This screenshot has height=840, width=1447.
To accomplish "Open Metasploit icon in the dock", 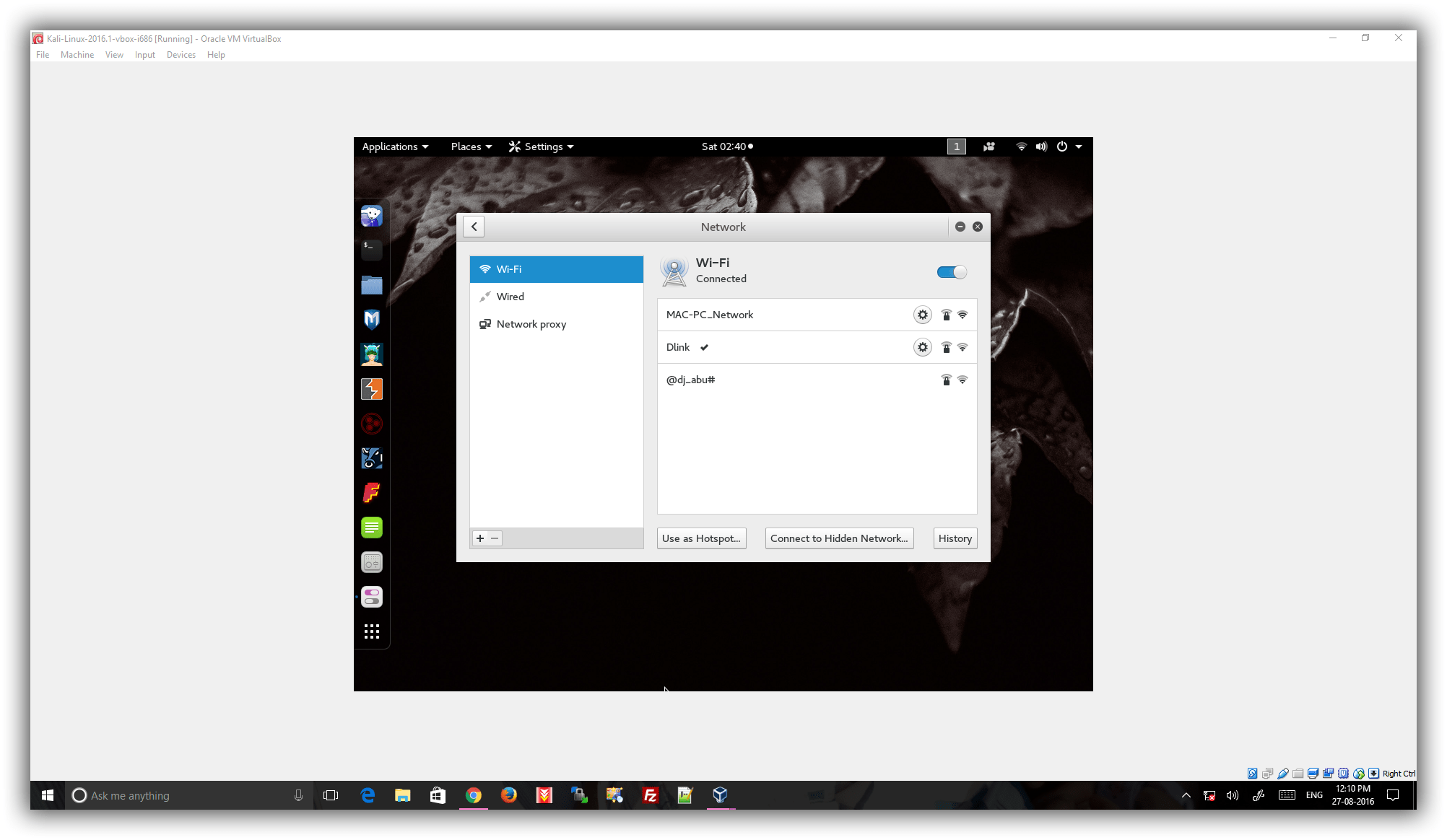I will [x=371, y=319].
